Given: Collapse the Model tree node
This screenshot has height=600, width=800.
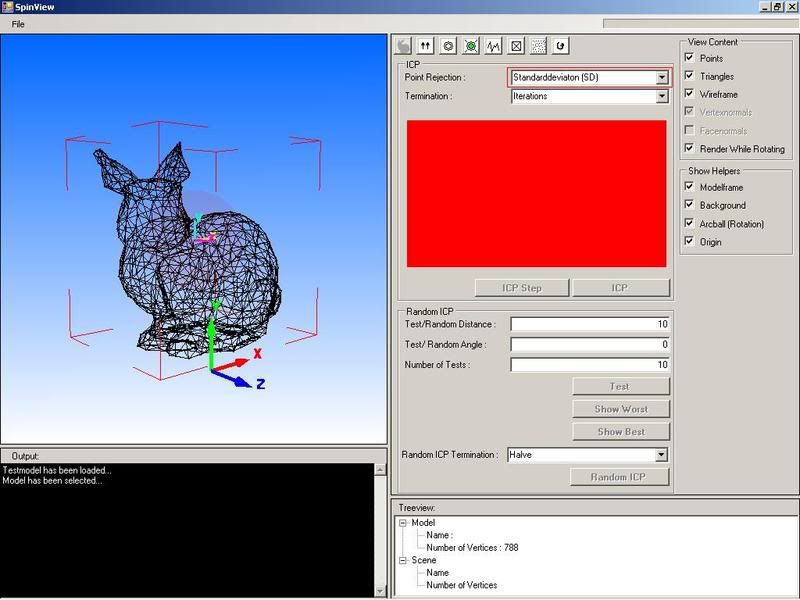Looking at the screenshot, I should coord(403,523).
